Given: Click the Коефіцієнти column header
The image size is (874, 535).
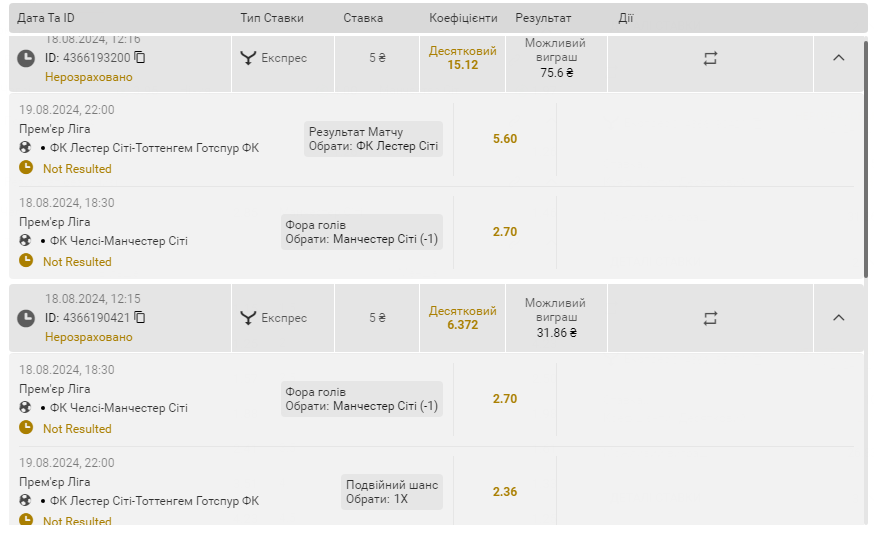Looking at the screenshot, I should 463,18.
